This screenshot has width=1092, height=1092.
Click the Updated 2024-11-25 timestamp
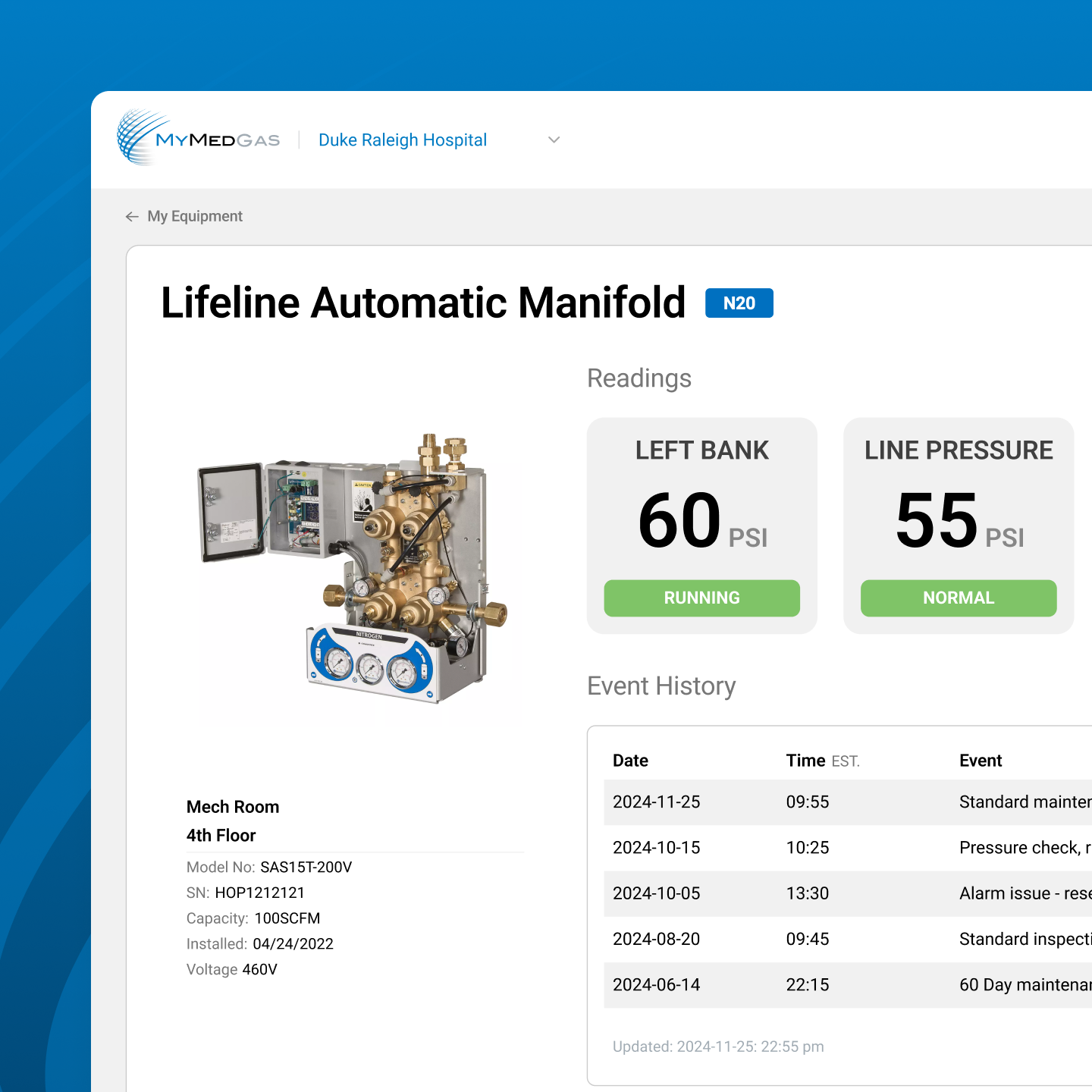pos(718,1046)
